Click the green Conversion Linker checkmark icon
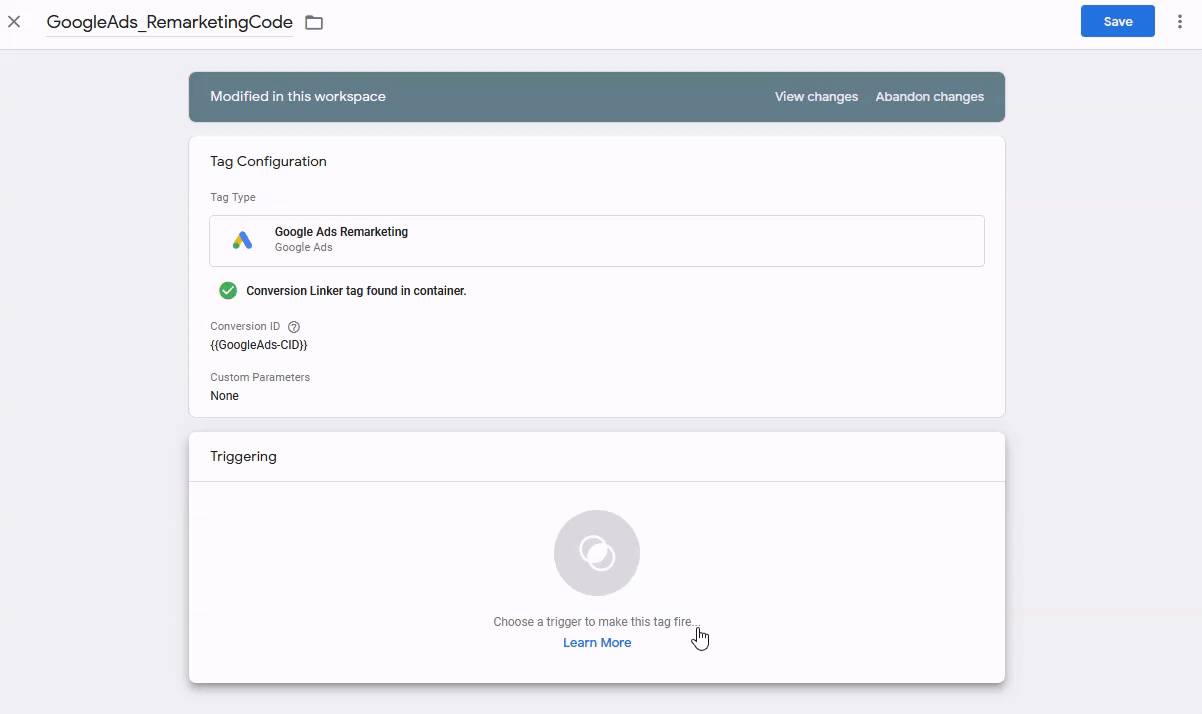 point(228,291)
